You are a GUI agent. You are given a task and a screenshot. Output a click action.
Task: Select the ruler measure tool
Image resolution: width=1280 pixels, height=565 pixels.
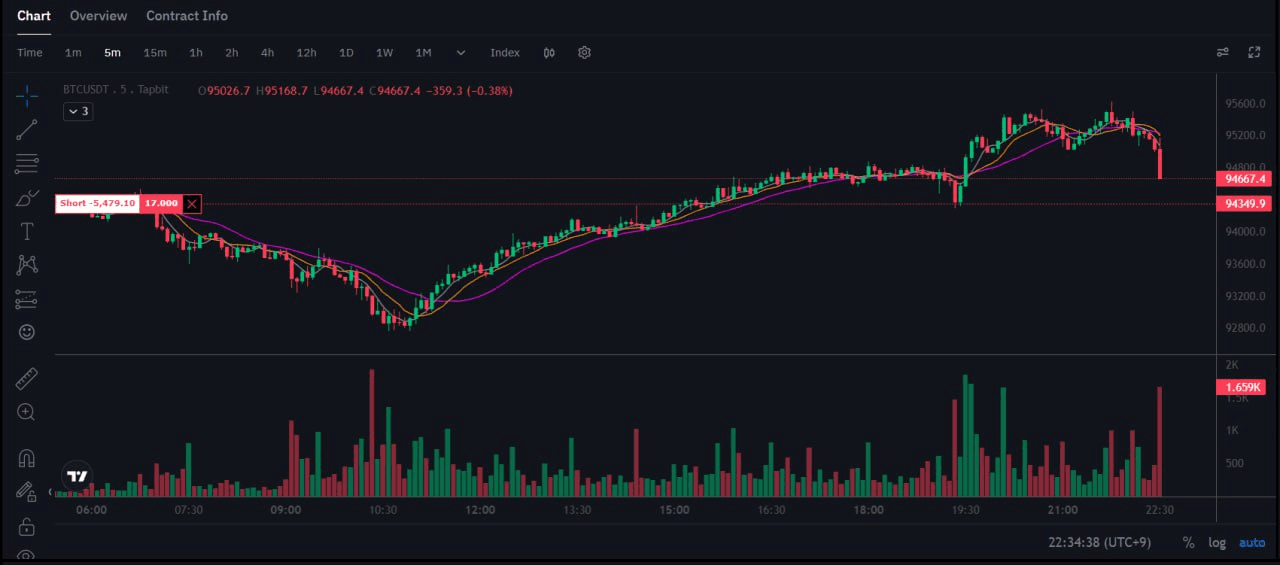pyautogui.click(x=27, y=378)
